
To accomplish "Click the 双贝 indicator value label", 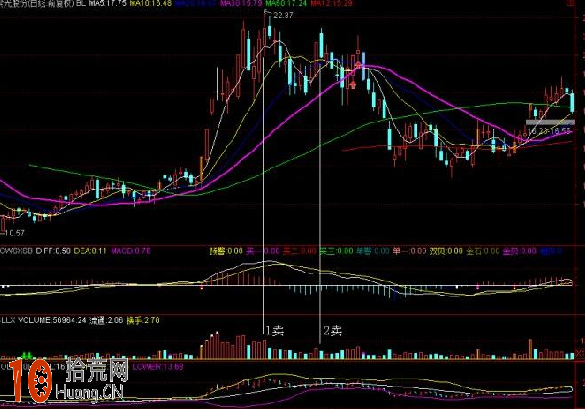I will tap(446, 251).
